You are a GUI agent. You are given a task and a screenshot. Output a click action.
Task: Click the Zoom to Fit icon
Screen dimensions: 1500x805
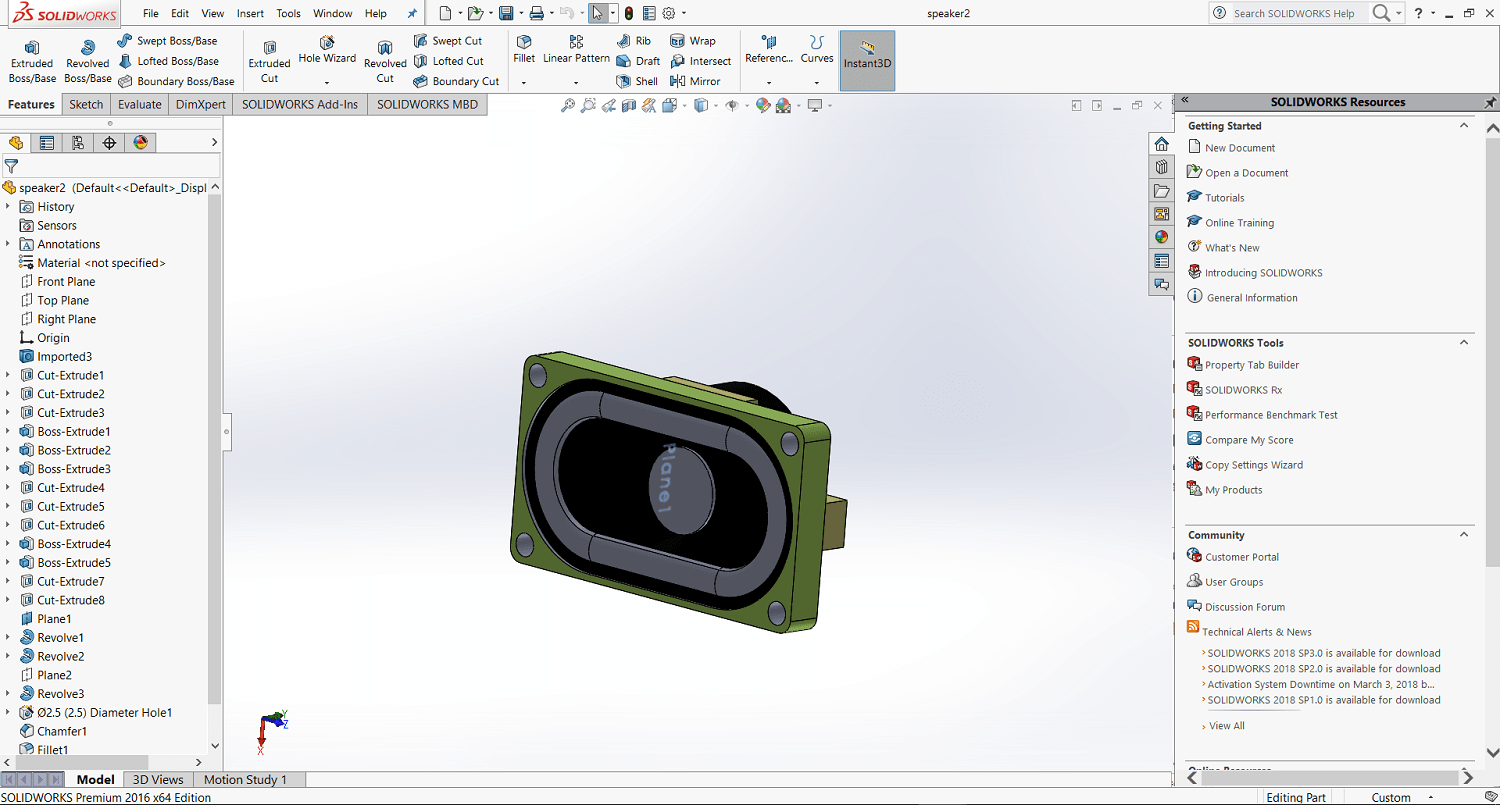point(568,105)
